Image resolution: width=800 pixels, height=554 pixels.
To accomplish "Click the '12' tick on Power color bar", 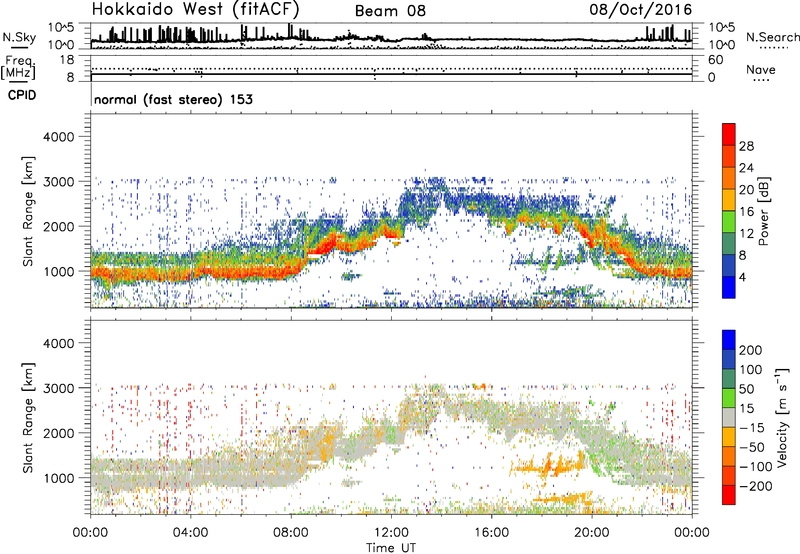I will click(x=746, y=234).
